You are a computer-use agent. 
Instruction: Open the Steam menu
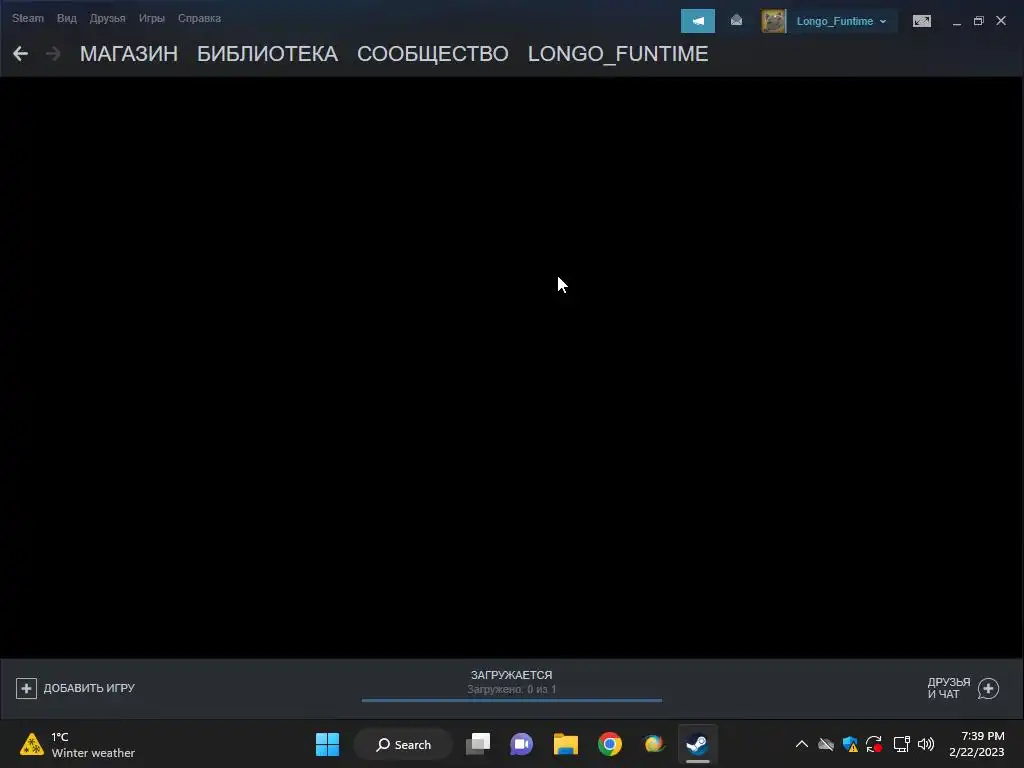coord(27,18)
